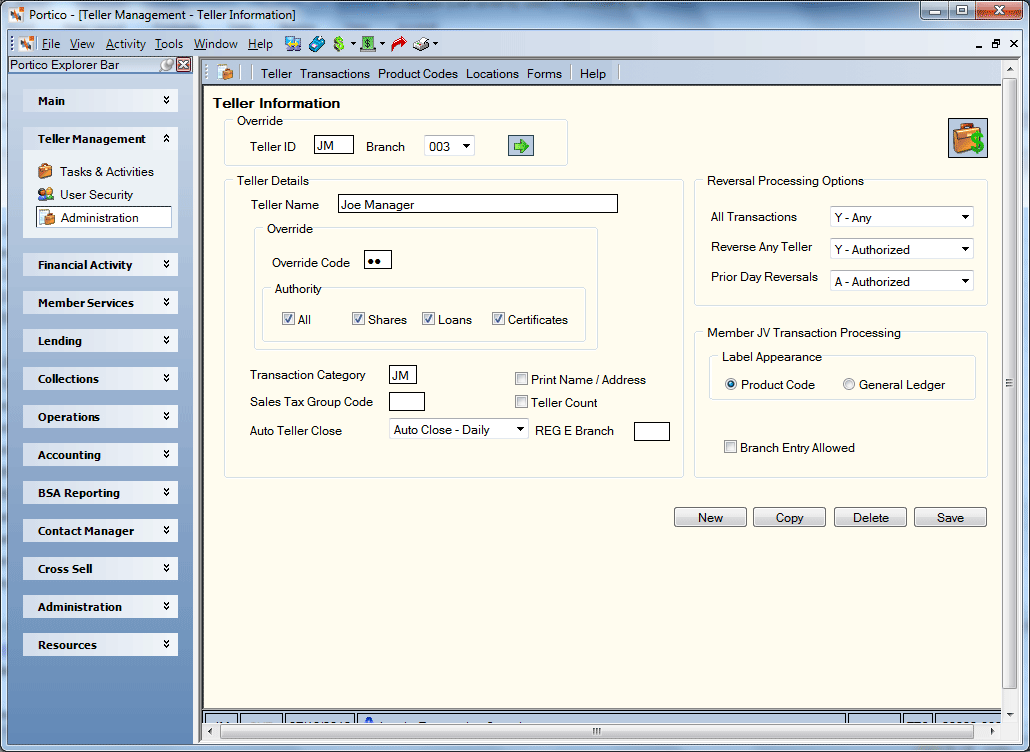Click the green arrow go button
The image size is (1030, 752).
coord(521,146)
